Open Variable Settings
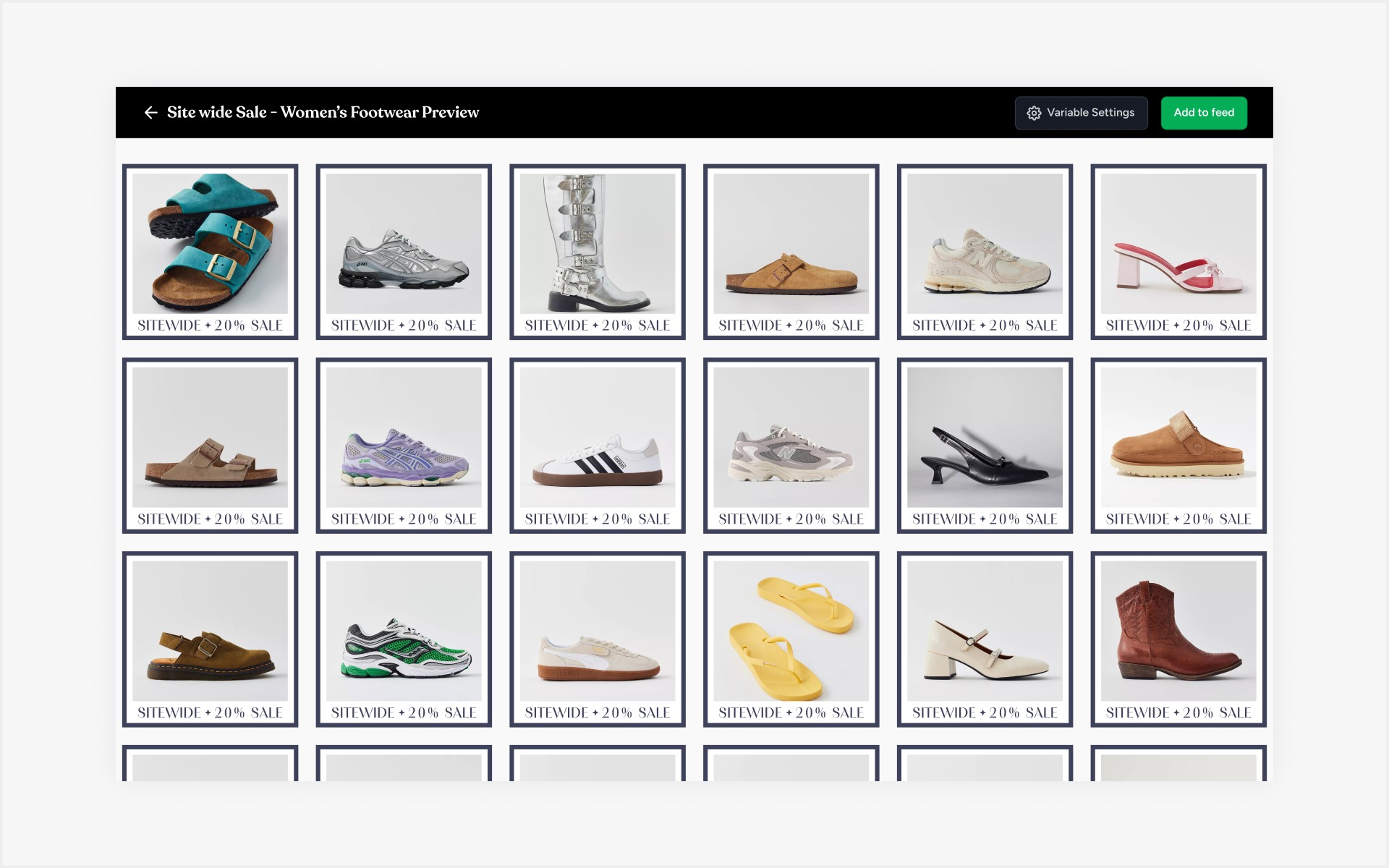 (1081, 113)
